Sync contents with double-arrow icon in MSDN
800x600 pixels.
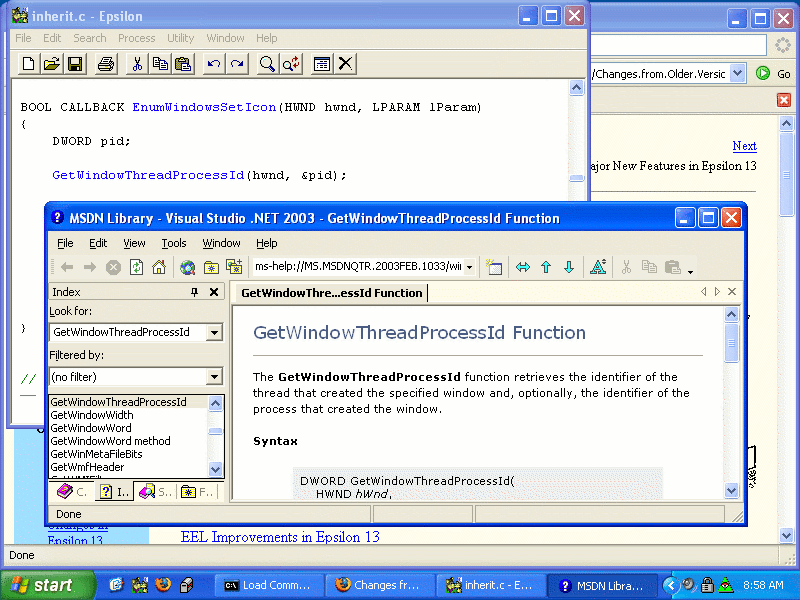tap(523, 267)
